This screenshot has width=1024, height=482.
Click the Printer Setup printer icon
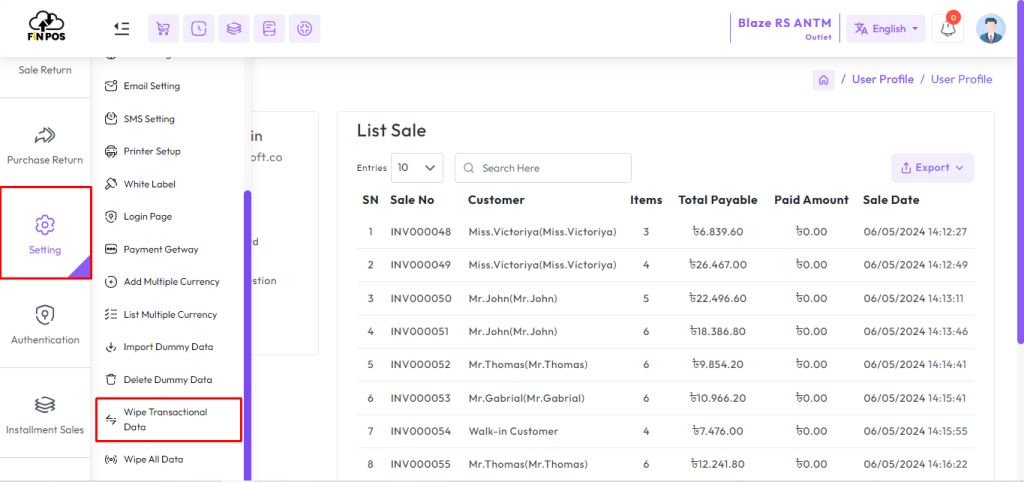coord(111,151)
